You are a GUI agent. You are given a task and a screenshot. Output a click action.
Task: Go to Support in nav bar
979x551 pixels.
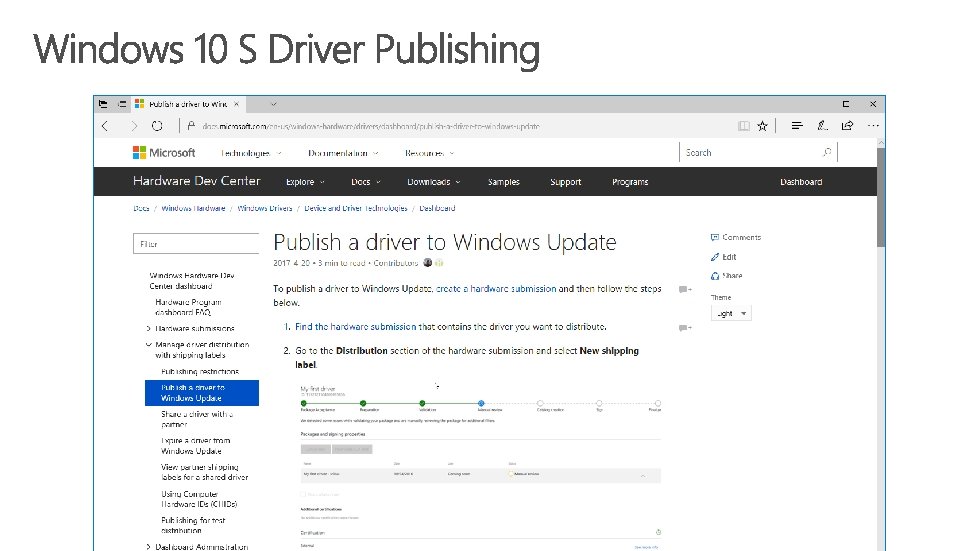click(x=566, y=182)
